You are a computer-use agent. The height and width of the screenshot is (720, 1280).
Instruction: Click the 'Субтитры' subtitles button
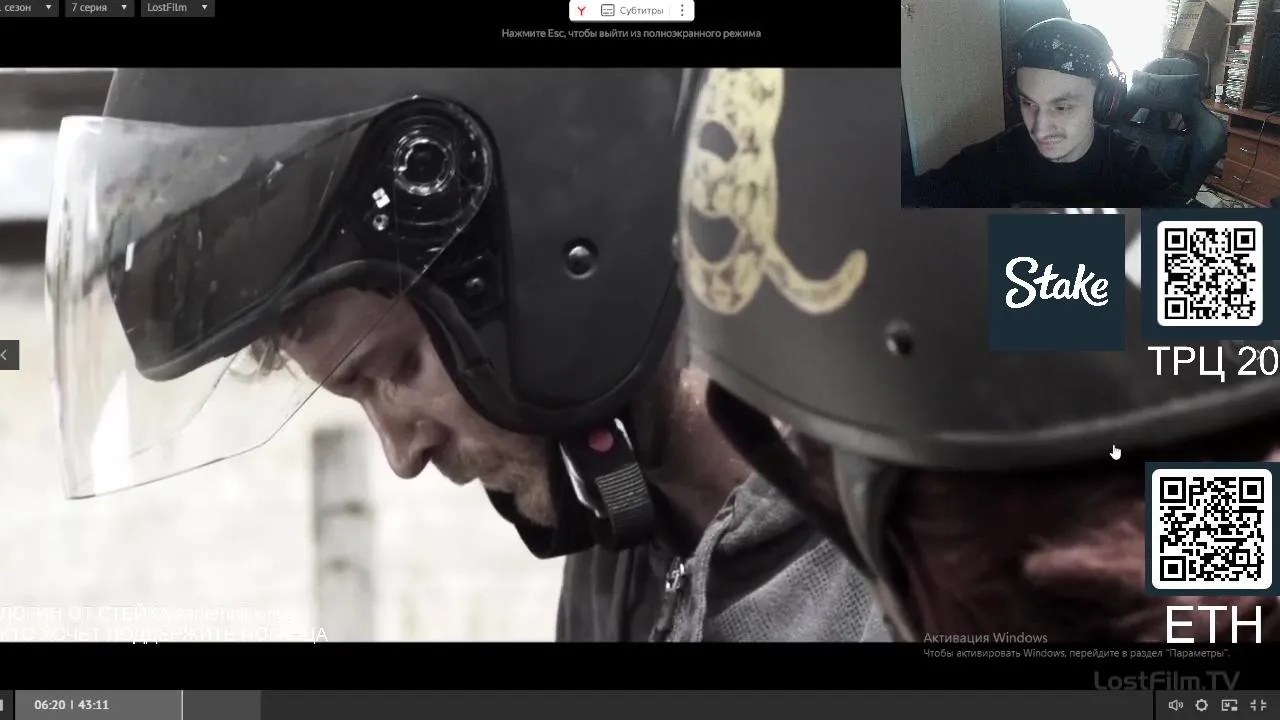tap(632, 10)
